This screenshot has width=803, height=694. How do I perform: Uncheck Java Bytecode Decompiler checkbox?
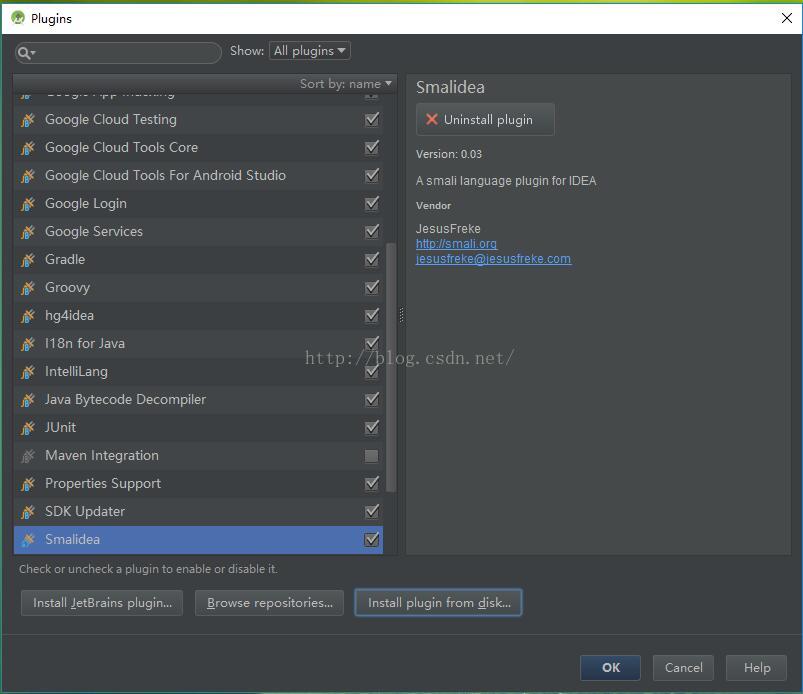[x=372, y=399]
